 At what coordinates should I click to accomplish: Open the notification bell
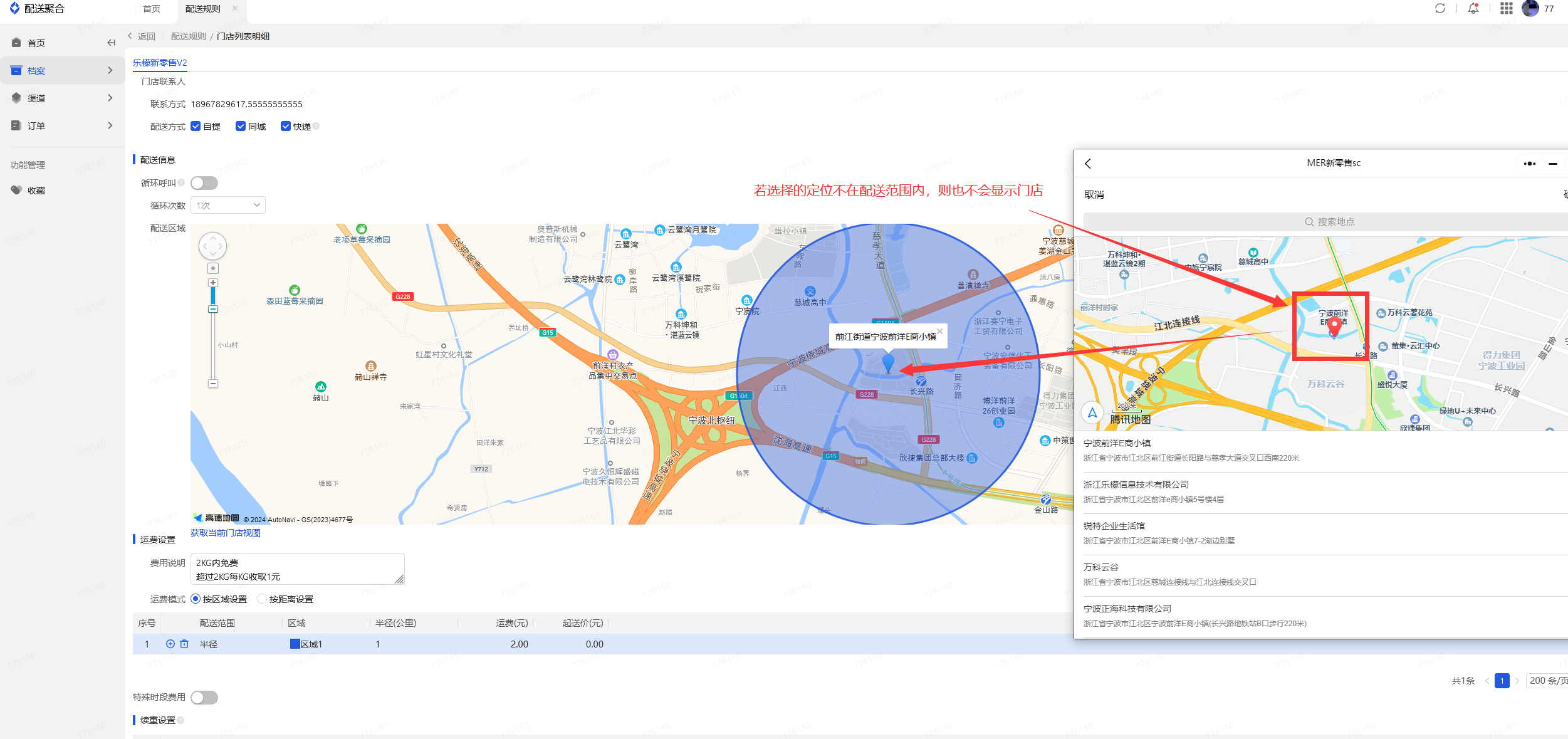pos(1473,8)
